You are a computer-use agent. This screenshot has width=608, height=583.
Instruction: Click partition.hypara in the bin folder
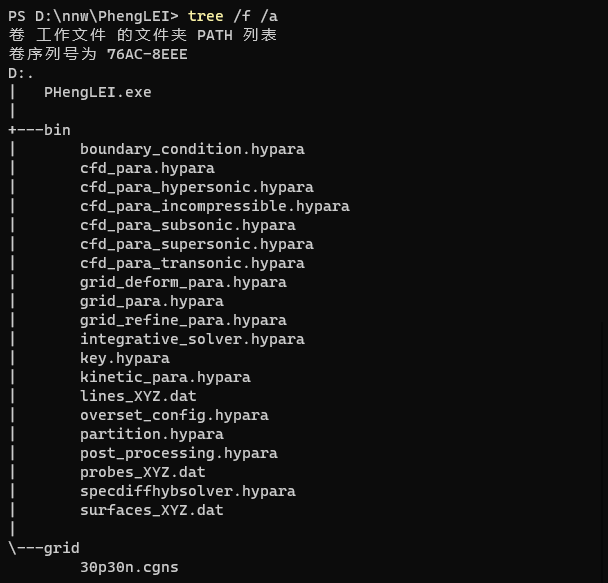coord(152,434)
